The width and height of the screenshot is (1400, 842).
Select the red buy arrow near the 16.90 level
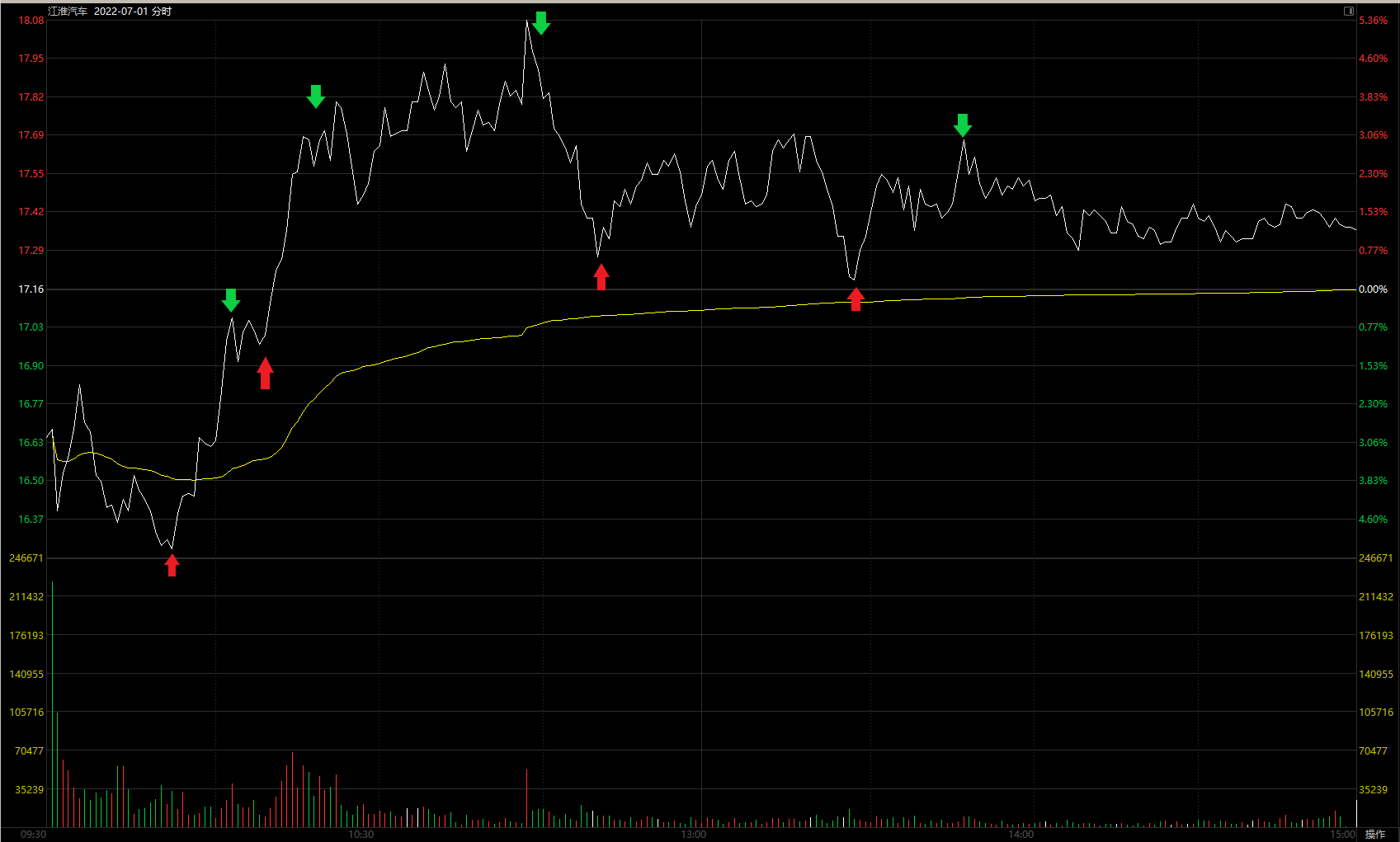(265, 373)
